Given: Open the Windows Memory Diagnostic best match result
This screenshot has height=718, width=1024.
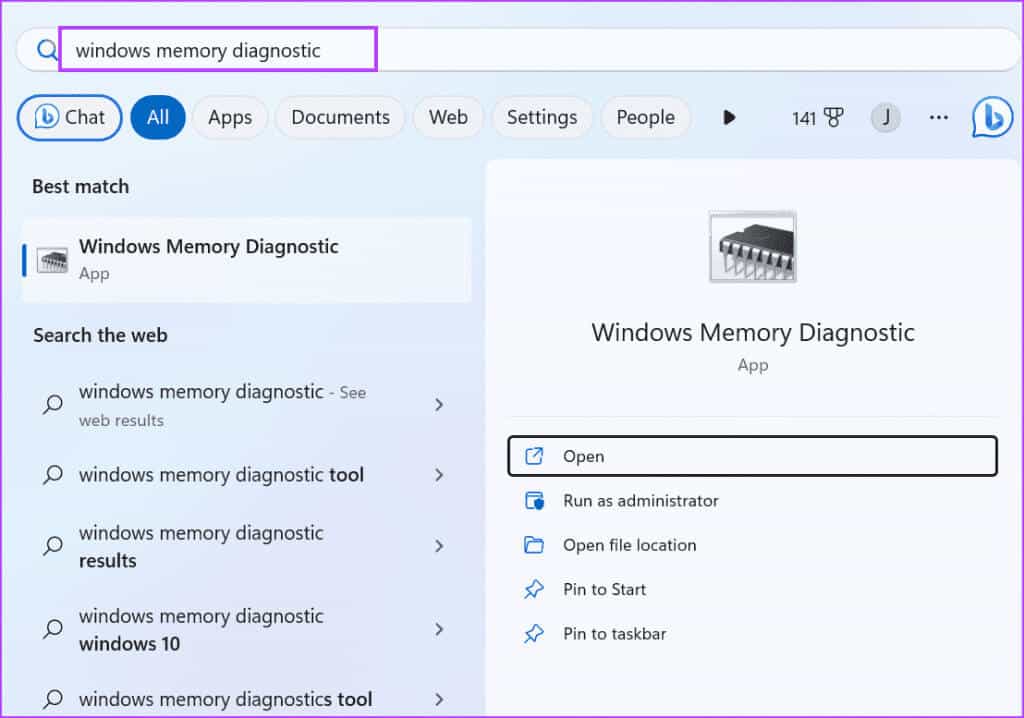Looking at the screenshot, I should 247,259.
